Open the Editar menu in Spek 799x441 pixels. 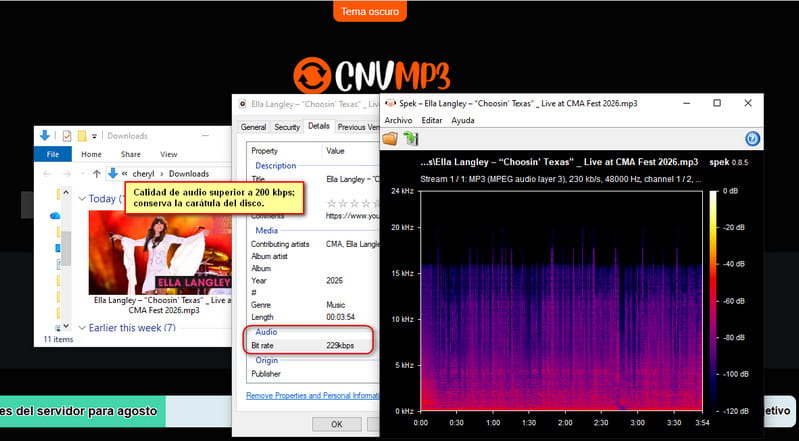click(x=432, y=120)
